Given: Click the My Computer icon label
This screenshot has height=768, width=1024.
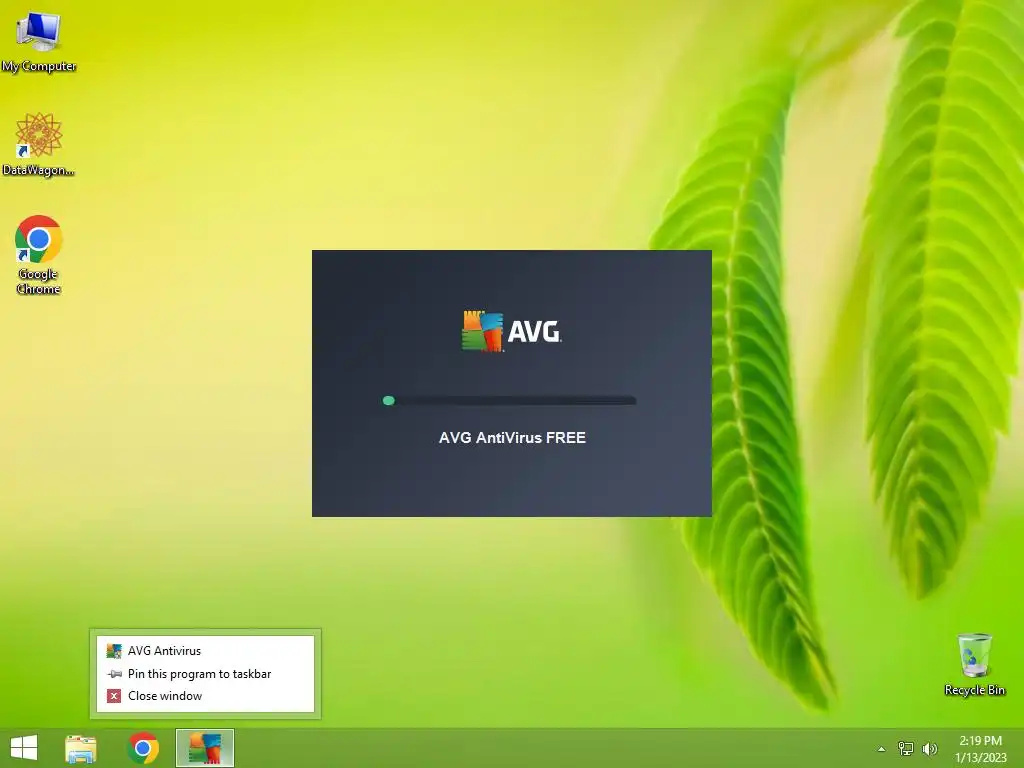Looking at the screenshot, I should [x=39, y=66].
